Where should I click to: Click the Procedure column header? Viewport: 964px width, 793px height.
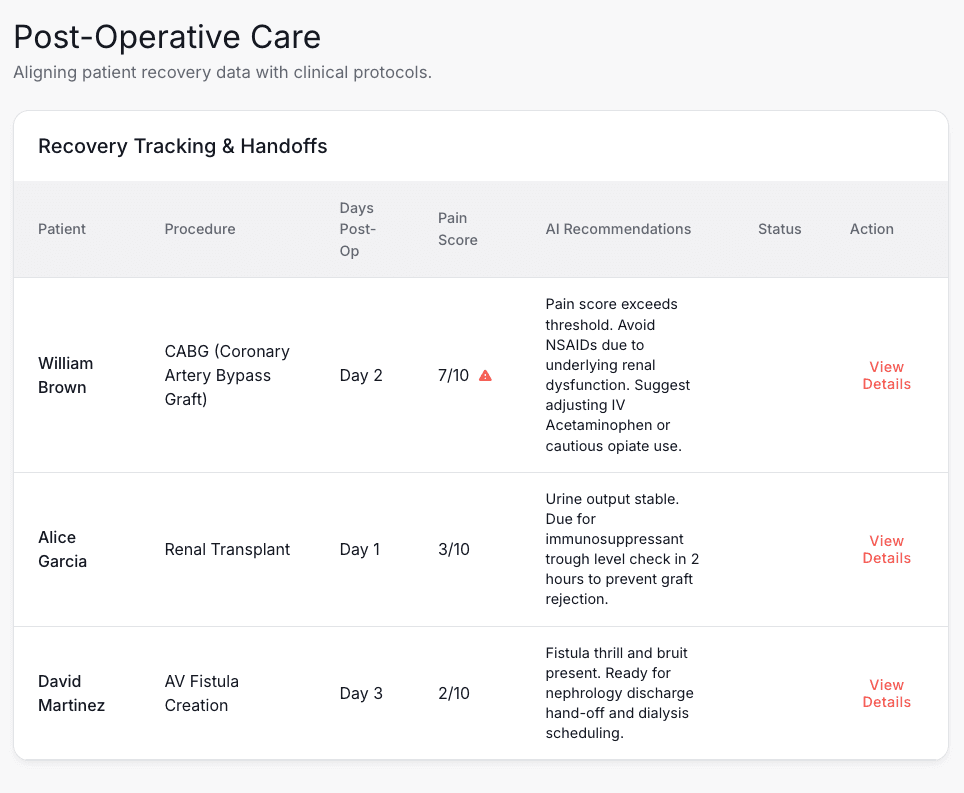(200, 229)
